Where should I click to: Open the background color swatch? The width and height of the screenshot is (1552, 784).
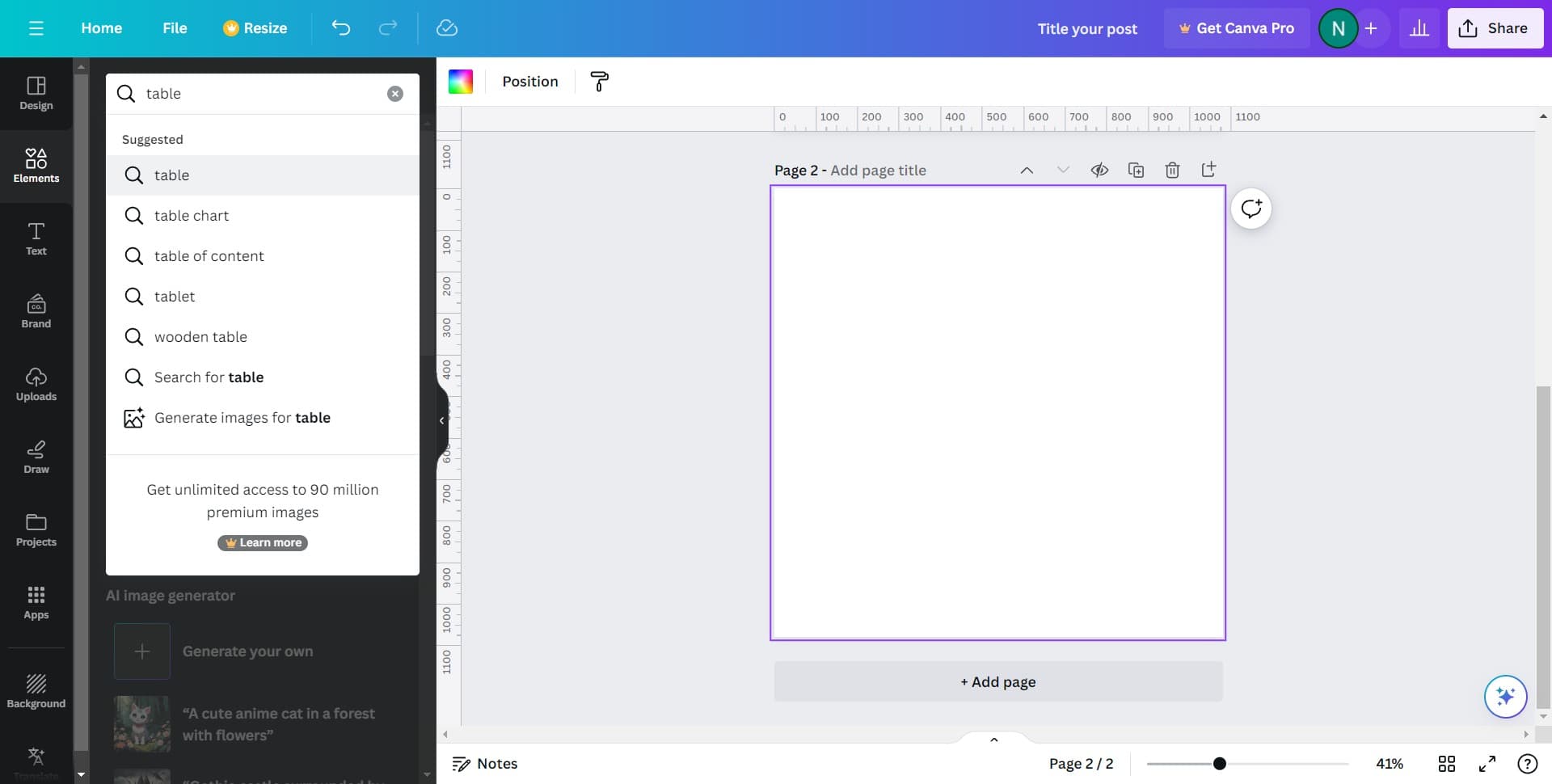(461, 82)
